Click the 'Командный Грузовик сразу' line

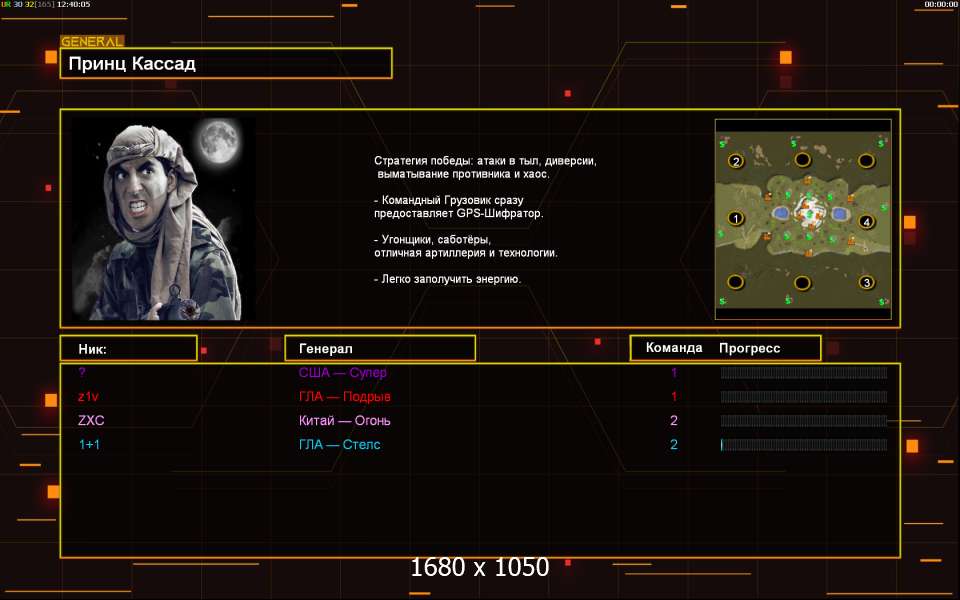point(449,200)
